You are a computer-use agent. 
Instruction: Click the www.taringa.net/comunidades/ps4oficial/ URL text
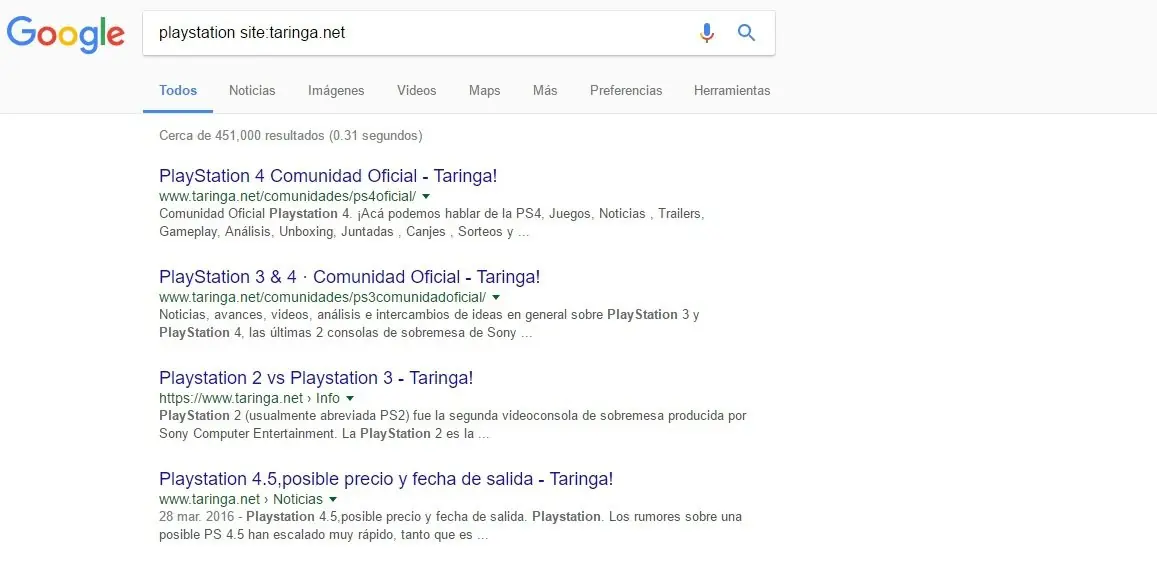coord(288,196)
